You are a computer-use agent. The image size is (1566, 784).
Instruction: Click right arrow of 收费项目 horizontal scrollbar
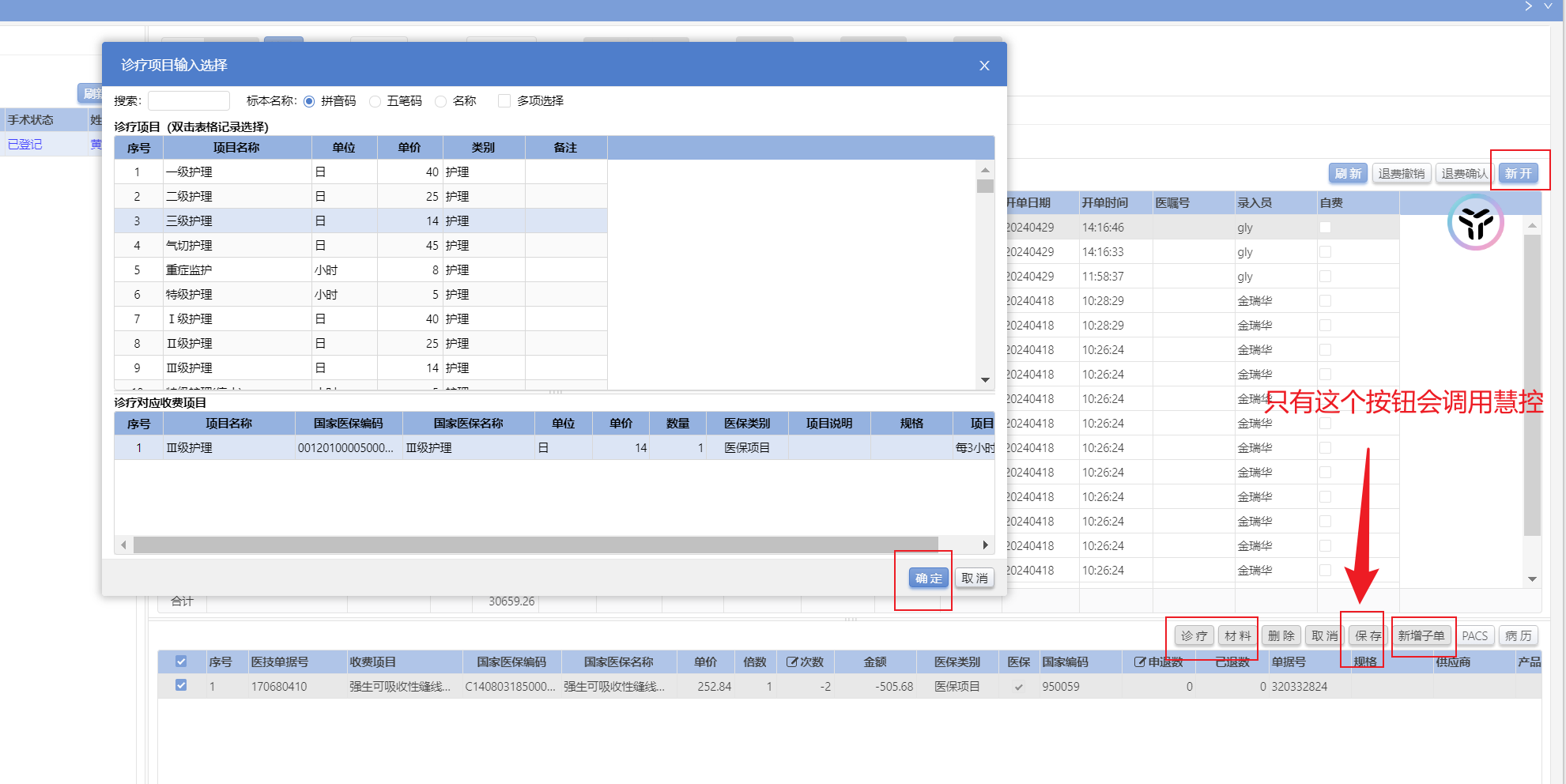coord(985,545)
